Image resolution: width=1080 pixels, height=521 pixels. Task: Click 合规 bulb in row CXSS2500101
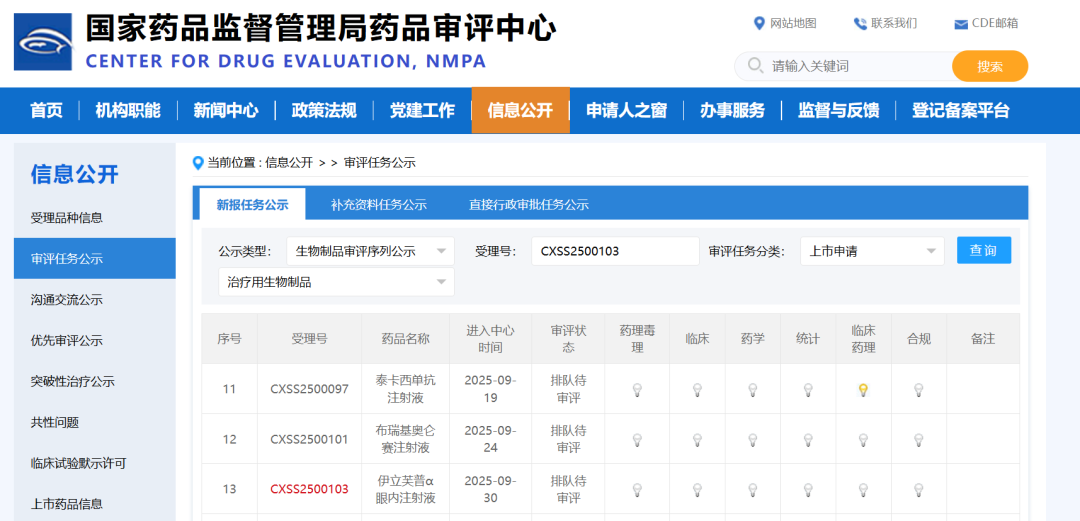(x=918, y=440)
